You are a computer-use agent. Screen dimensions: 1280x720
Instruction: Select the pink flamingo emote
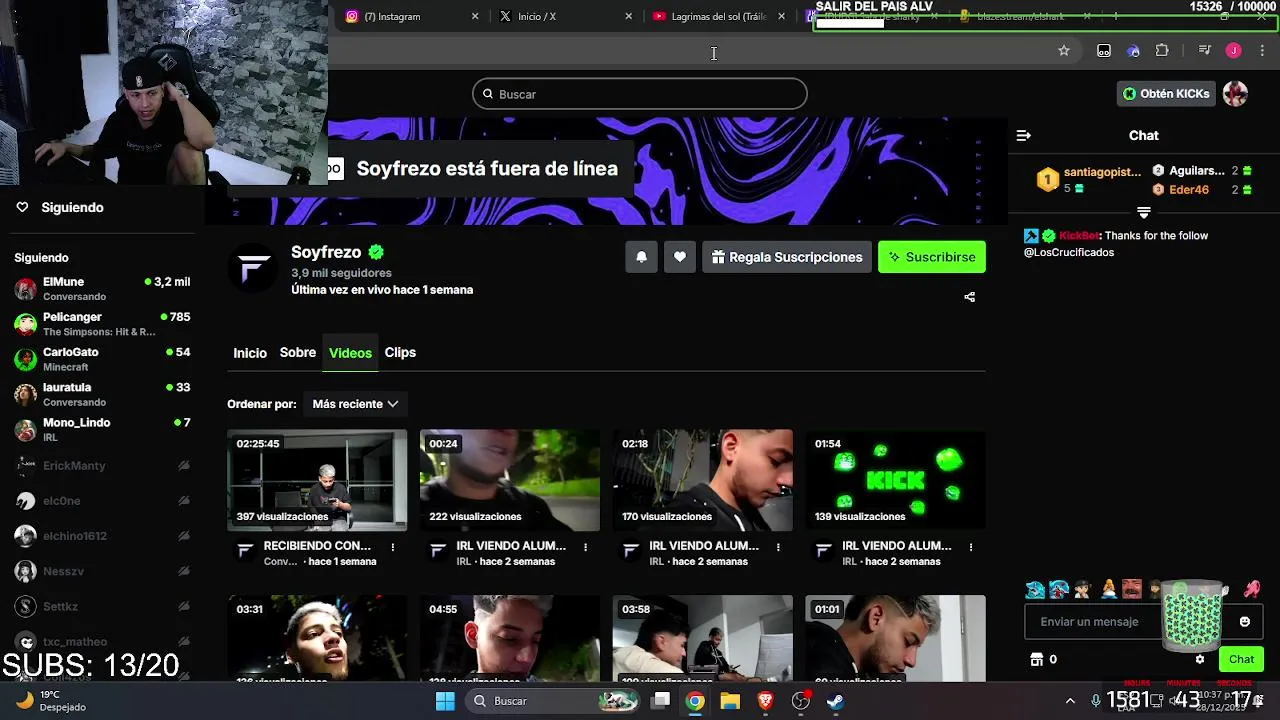point(1252,590)
